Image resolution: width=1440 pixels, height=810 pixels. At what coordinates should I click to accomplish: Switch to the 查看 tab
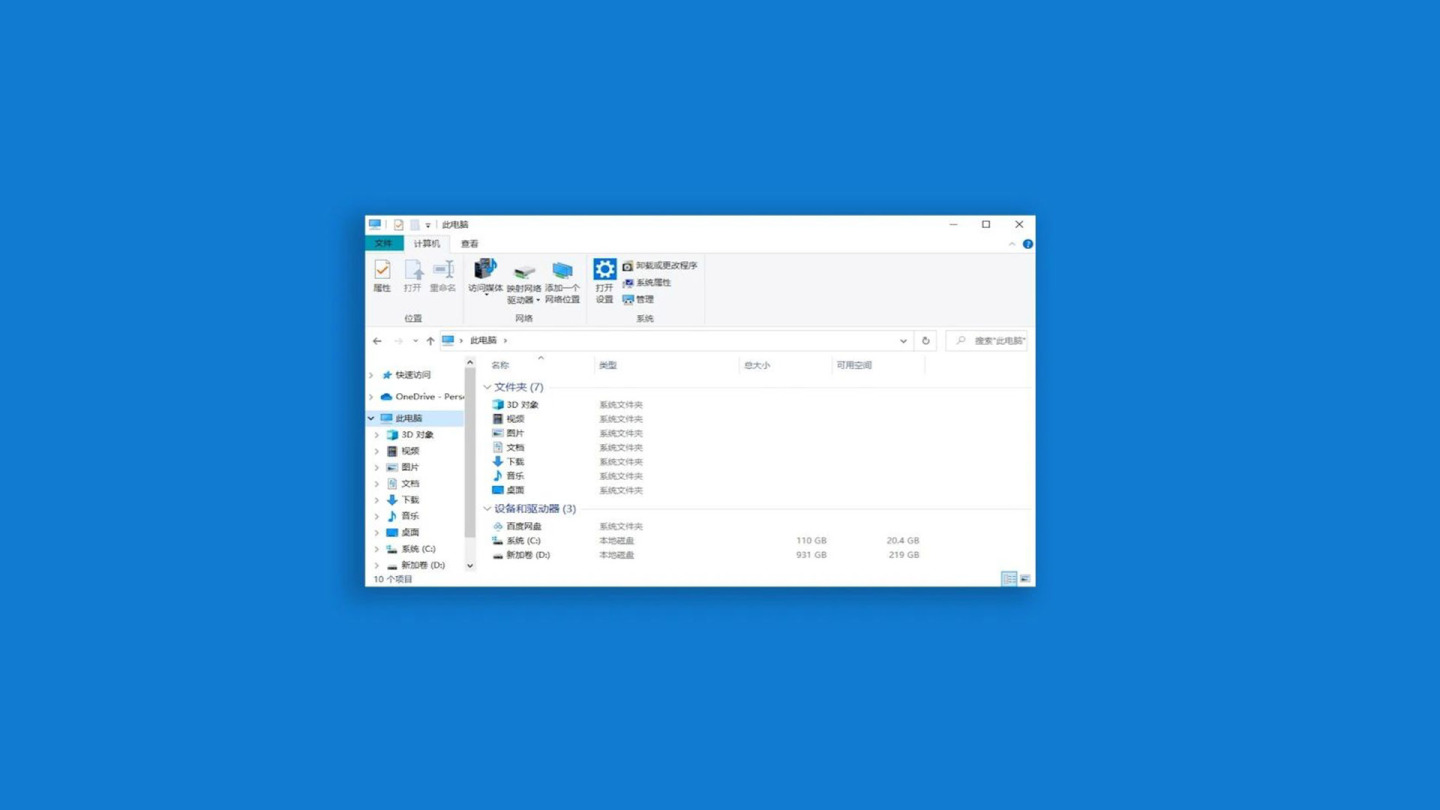click(x=469, y=244)
